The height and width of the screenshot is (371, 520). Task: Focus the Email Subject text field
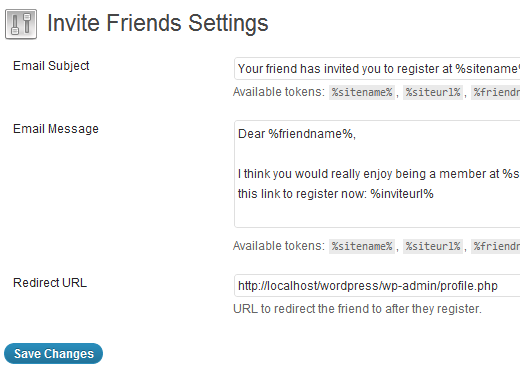click(377, 69)
